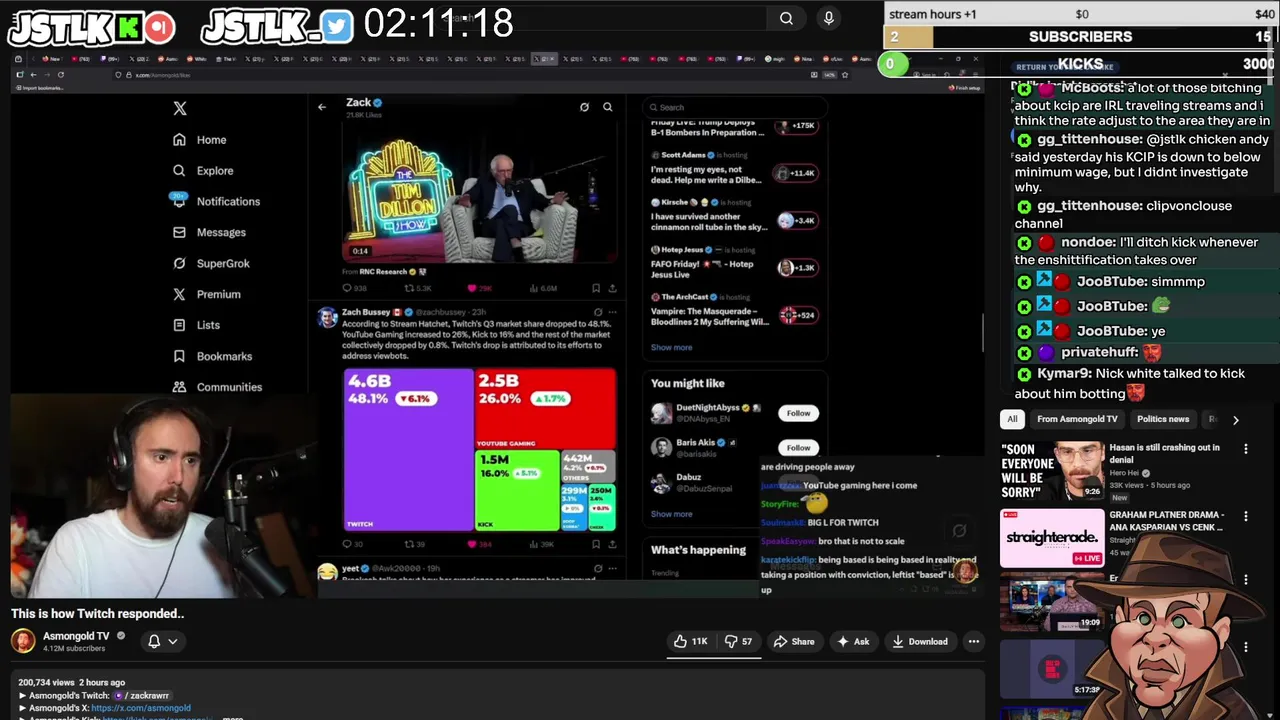Click Show more under the hosting list

(671, 348)
